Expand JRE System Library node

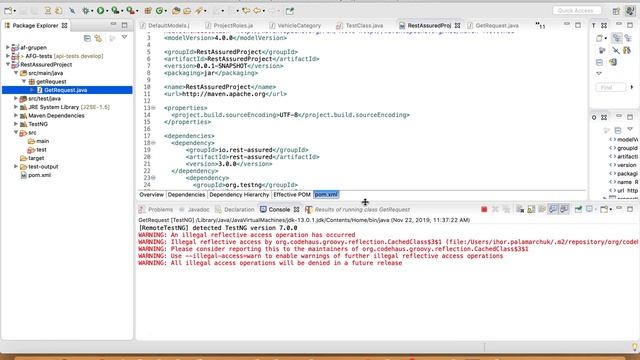16,107
